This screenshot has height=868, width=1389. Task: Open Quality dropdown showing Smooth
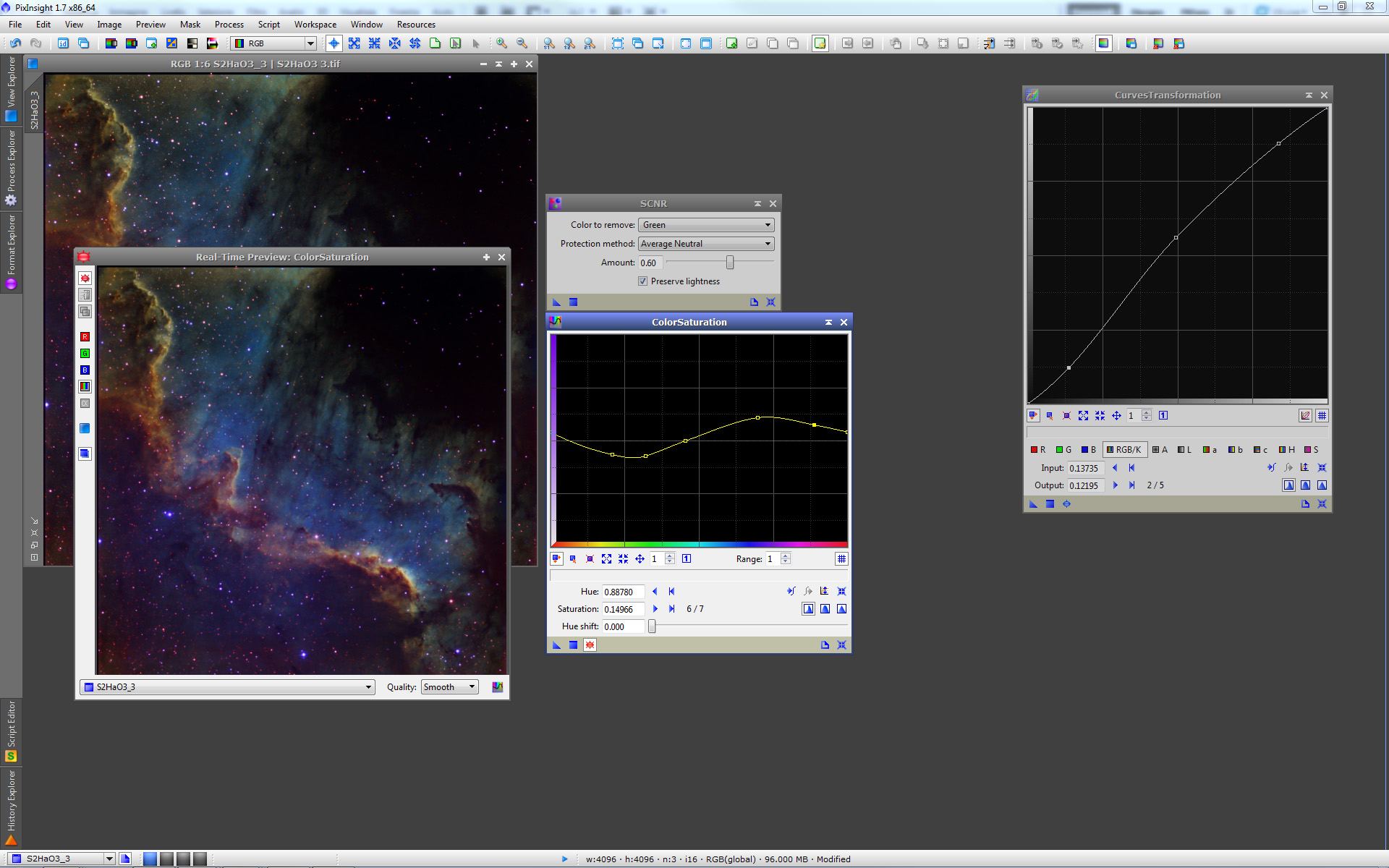tap(449, 687)
